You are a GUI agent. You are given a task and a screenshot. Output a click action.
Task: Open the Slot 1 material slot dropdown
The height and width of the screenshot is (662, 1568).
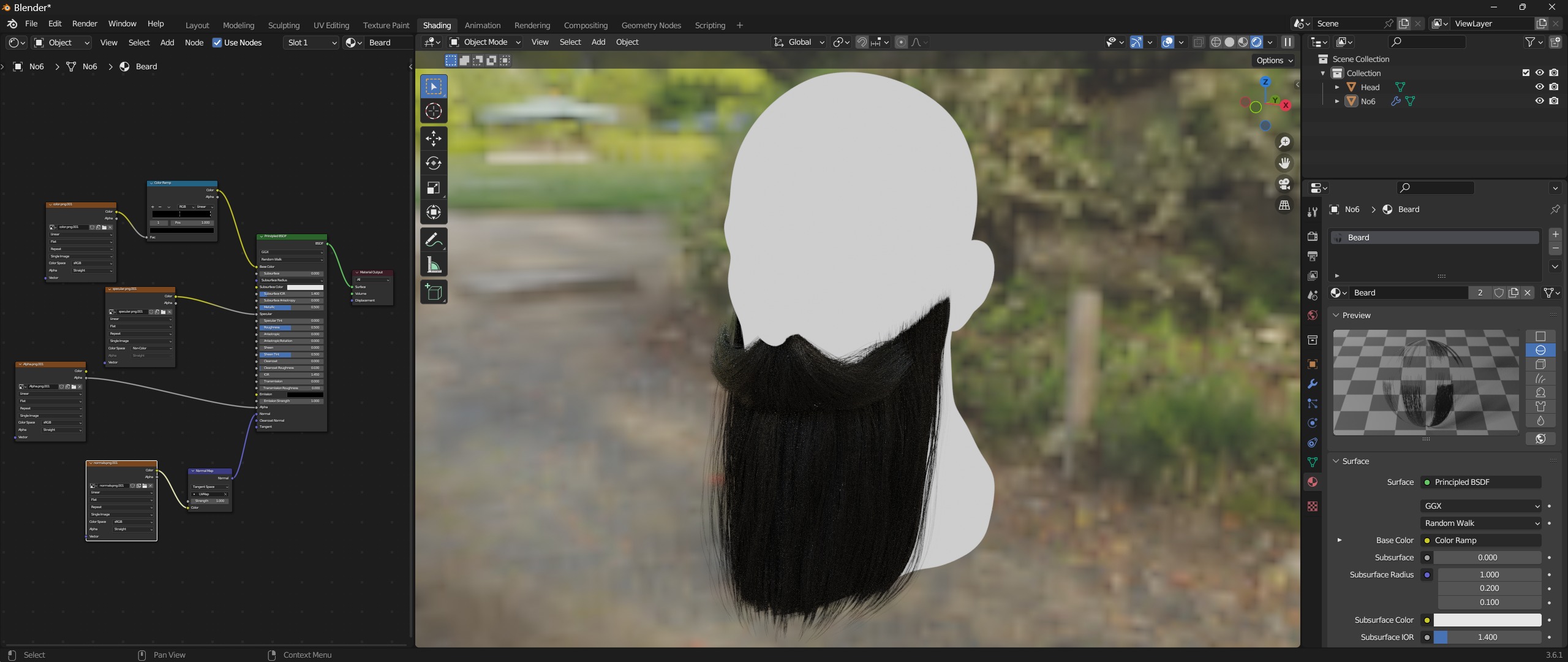pos(311,42)
